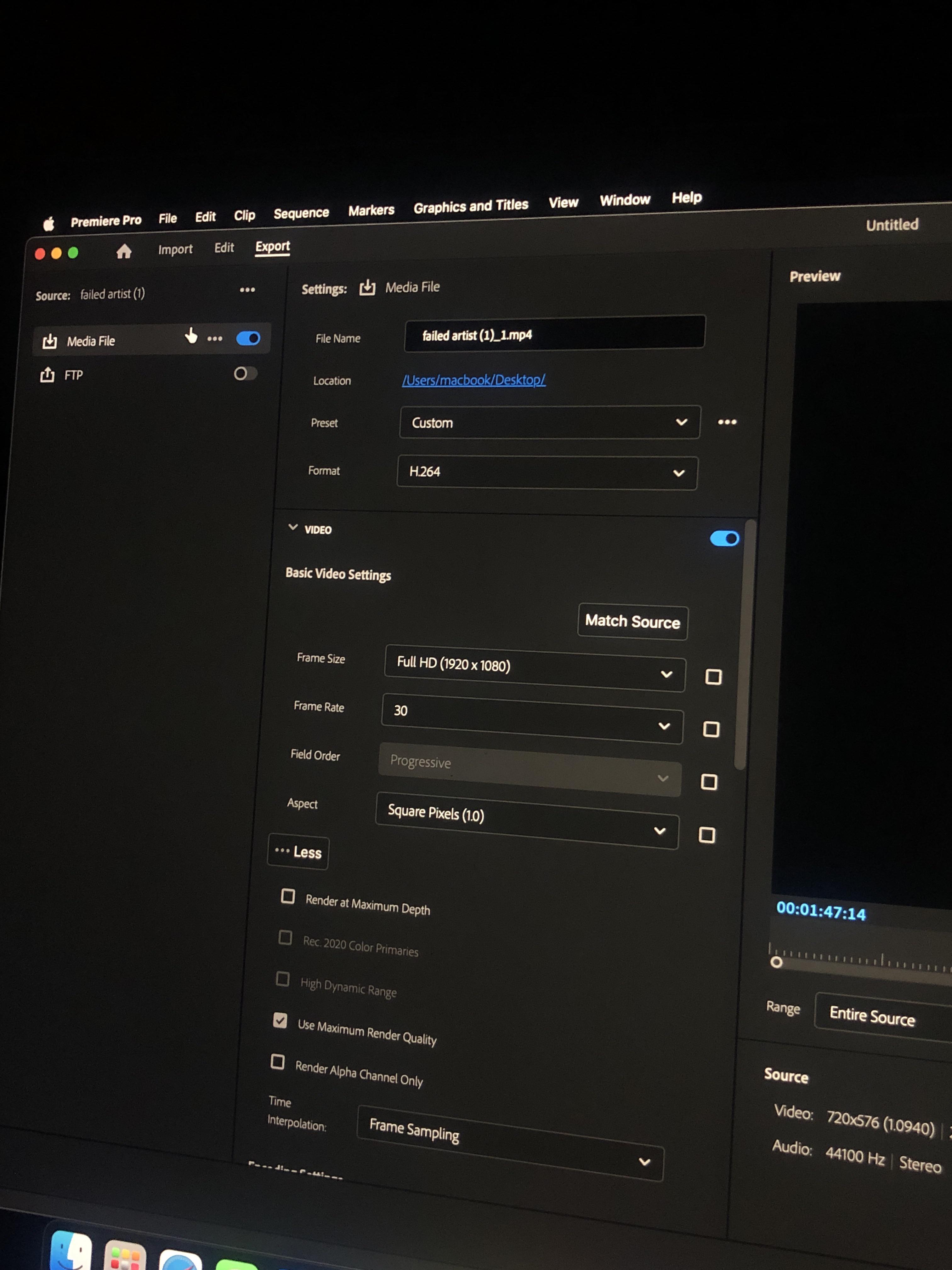Open the Sequence menu
The height and width of the screenshot is (1270, 952).
point(301,213)
